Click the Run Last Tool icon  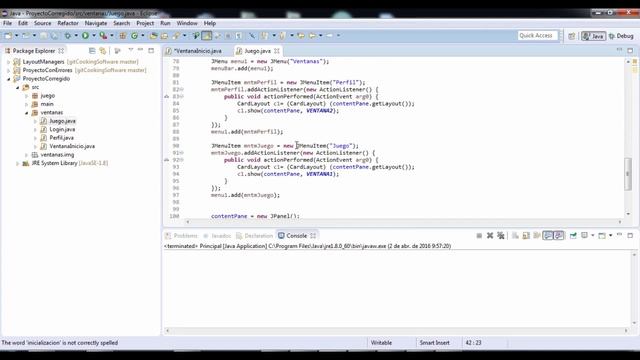pos(103,36)
